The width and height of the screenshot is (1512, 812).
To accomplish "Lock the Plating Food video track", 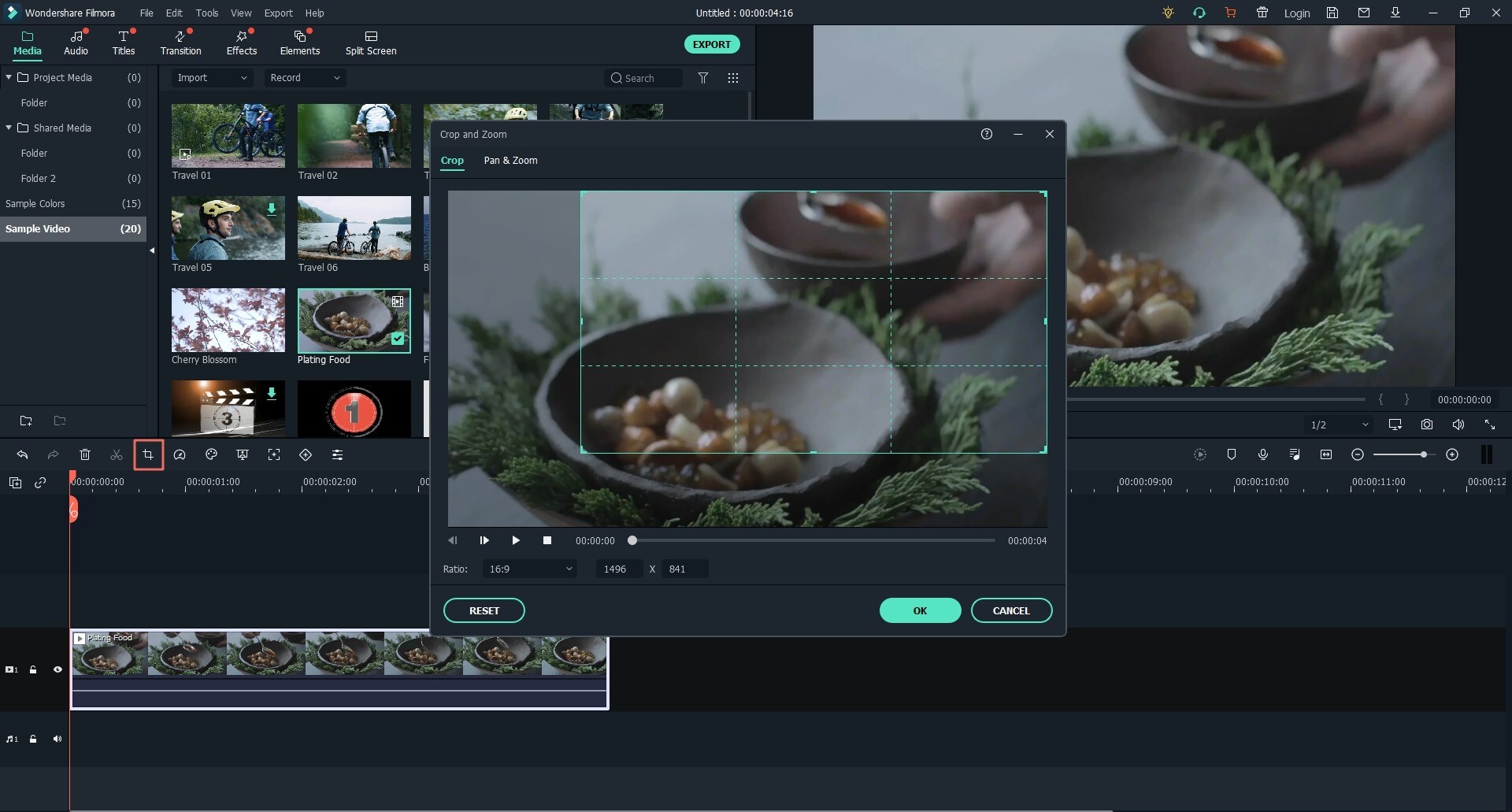I will (x=33, y=669).
